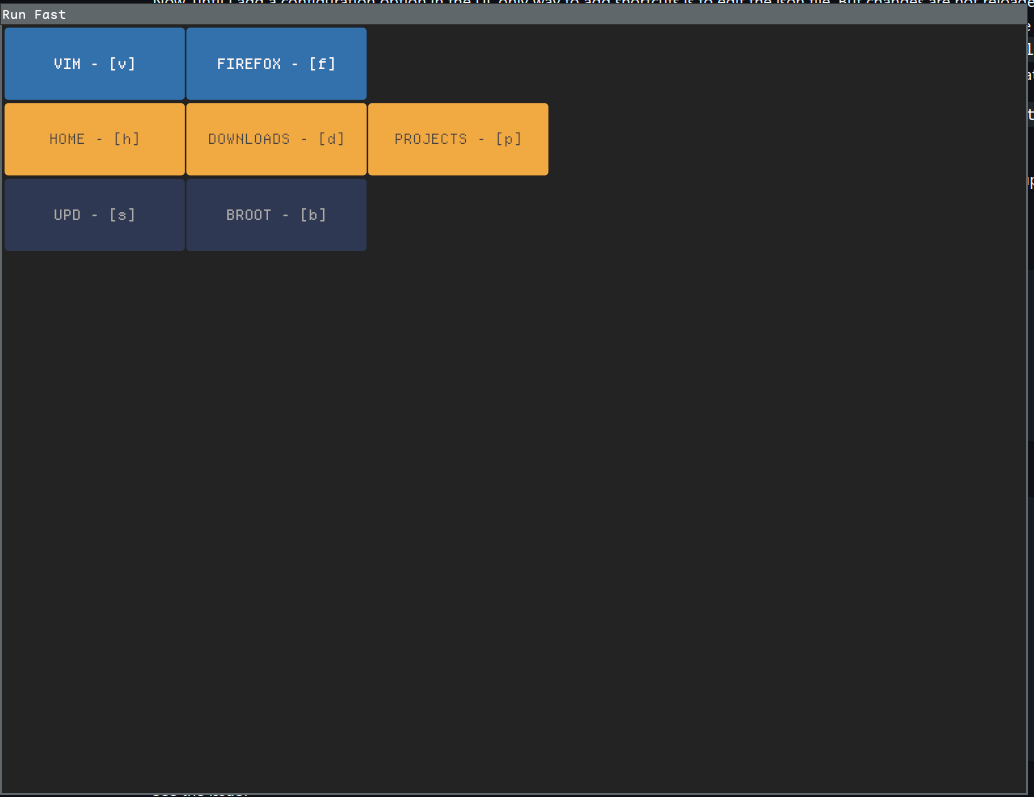Launch the VIM - [v] shortcut
The width and height of the screenshot is (1034, 797).
coord(94,64)
